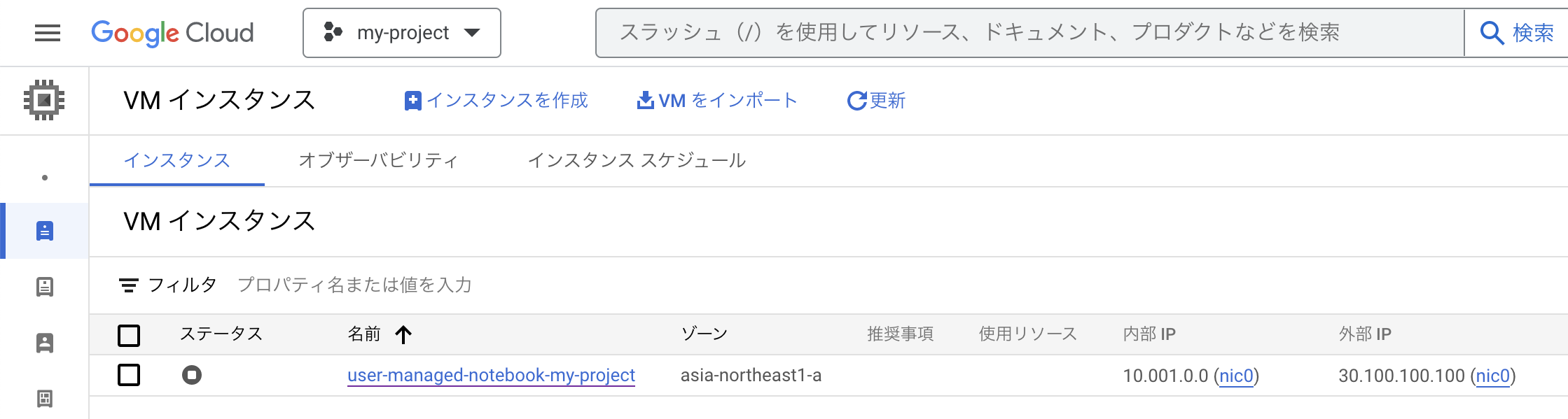Click the Compute Engine chip icon
This screenshot has width=1568, height=419.
pos(44,100)
